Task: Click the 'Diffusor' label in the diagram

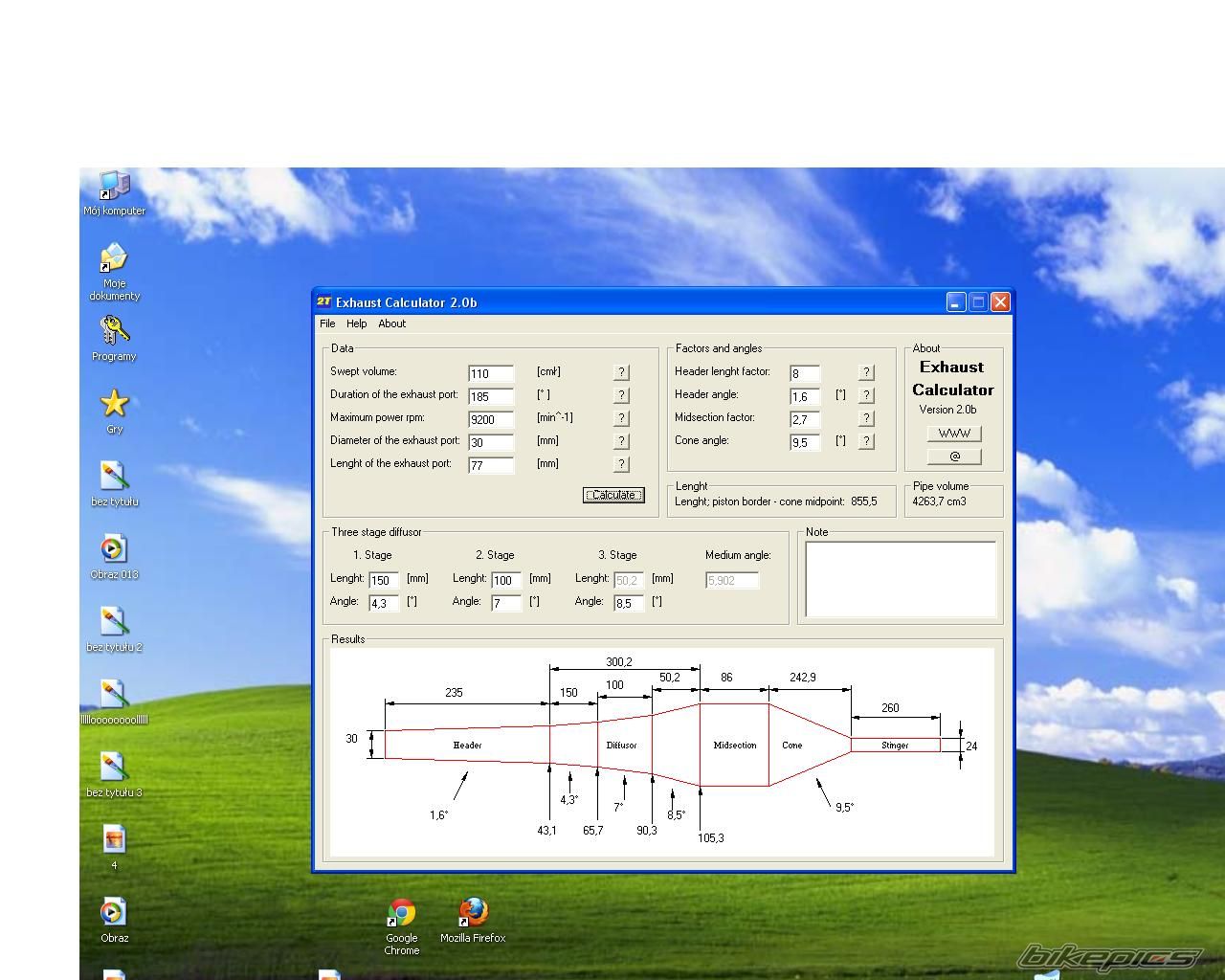Action: (x=621, y=745)
